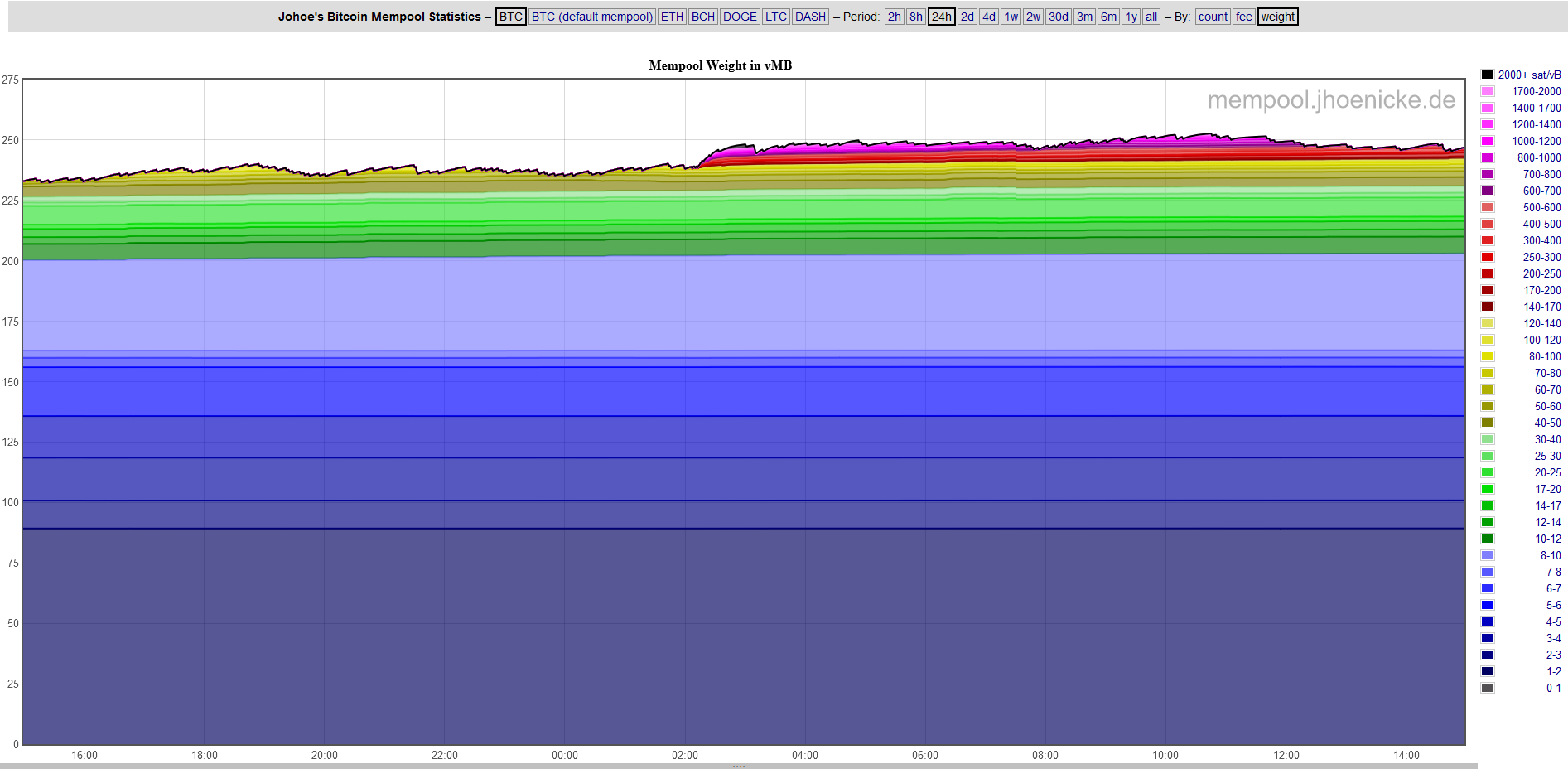Click the 60-70 legend swatch
The height and width of the screenshot is (769, 1568).
(x=1488, y=389)
